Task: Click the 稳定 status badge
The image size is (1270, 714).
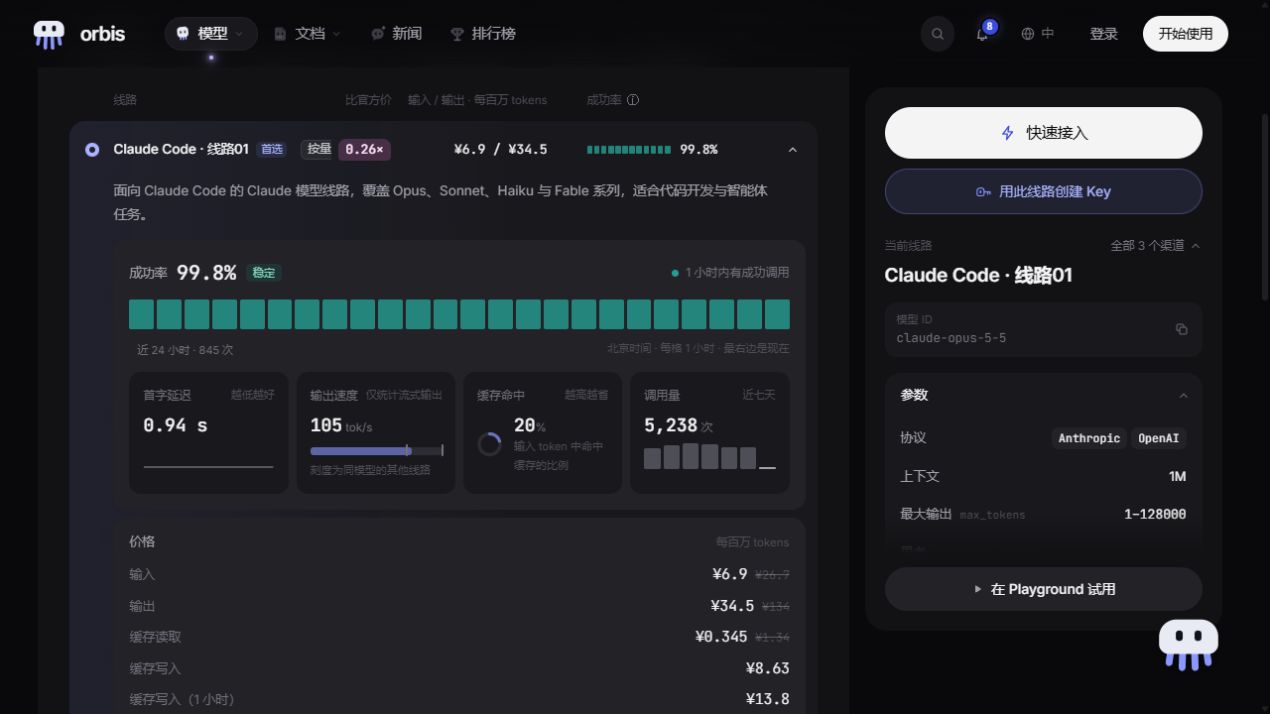Action: [x=264, y=273]
